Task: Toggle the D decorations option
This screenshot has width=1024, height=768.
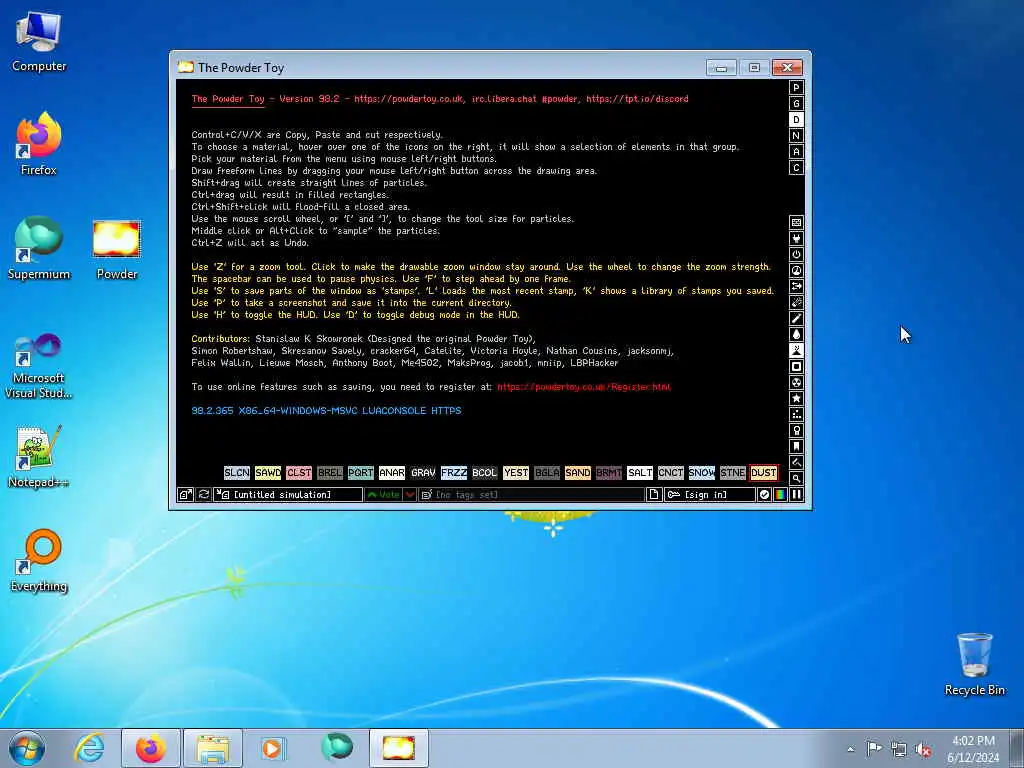Action: [x=796, y=120]
